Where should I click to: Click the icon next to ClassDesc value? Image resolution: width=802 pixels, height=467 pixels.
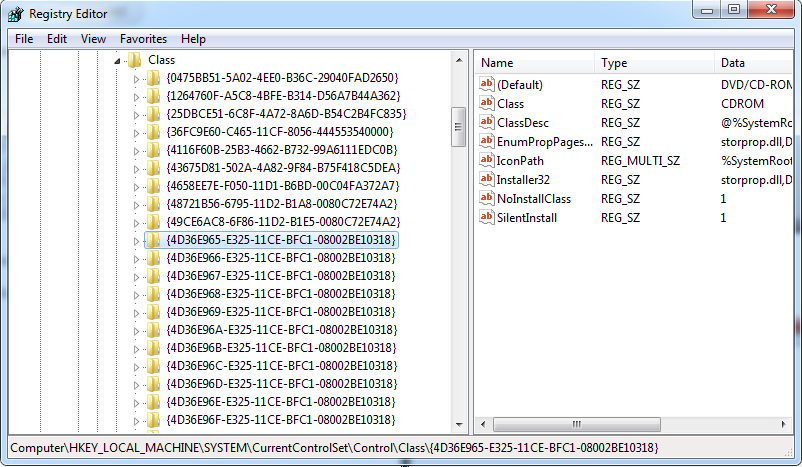(487, 123)
